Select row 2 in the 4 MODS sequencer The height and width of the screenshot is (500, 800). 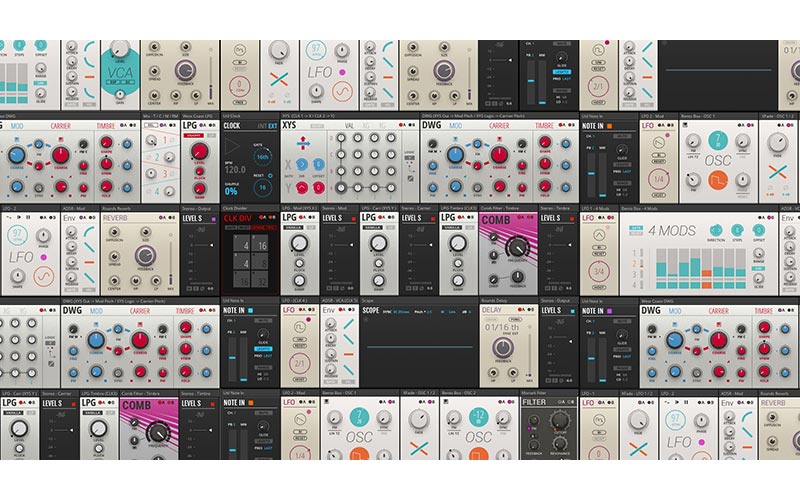[x=634, y=264]
